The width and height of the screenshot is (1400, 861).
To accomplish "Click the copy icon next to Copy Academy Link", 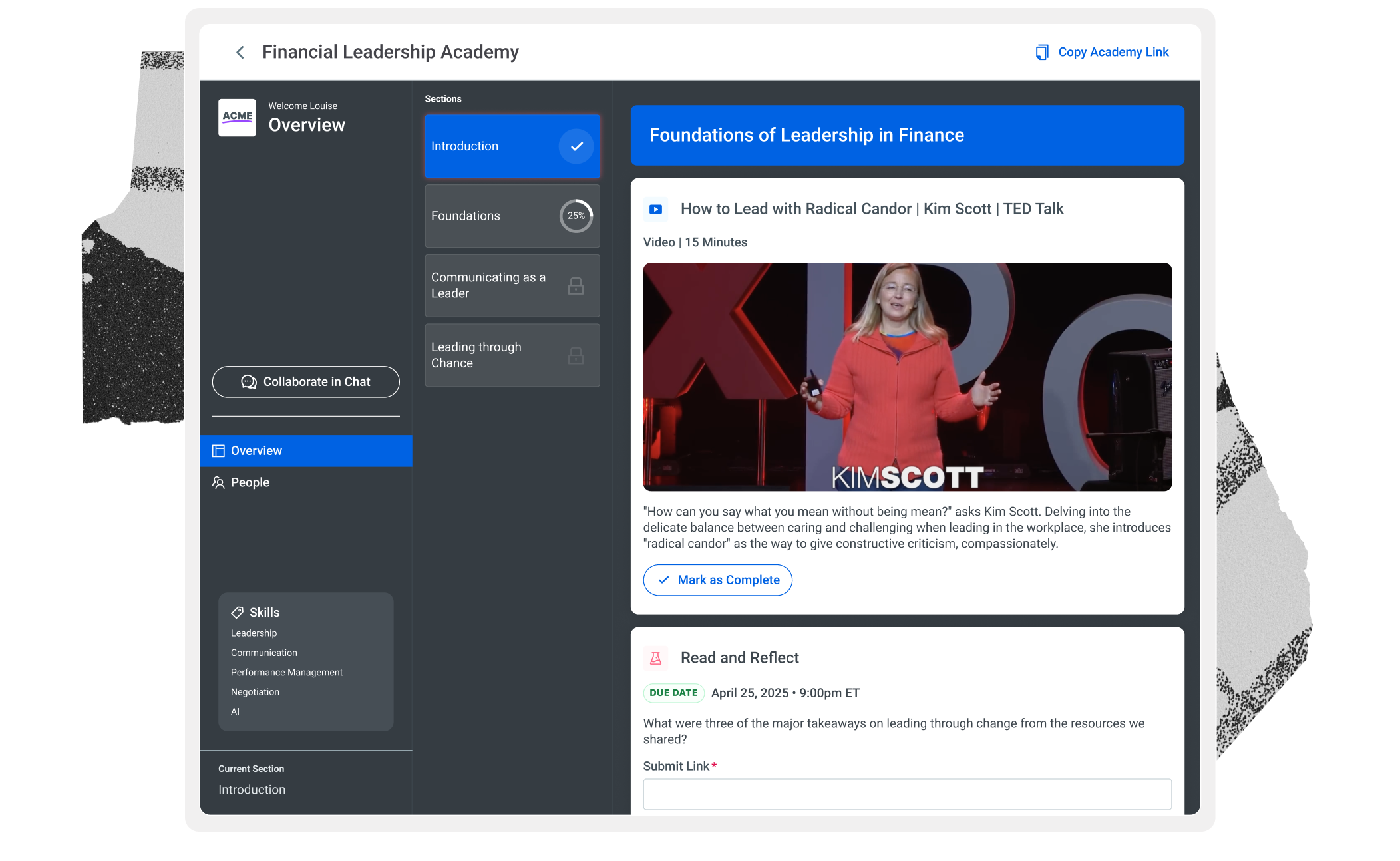I will pyautogui.click(x=1042, y=52).
